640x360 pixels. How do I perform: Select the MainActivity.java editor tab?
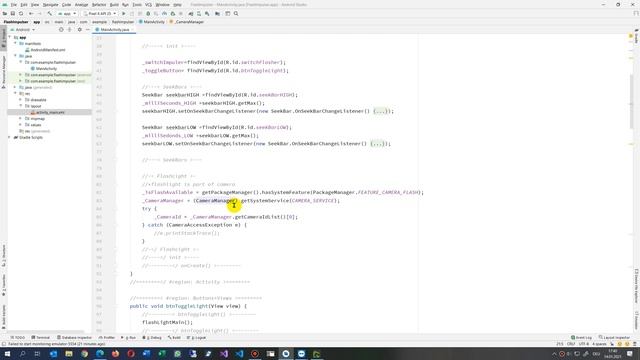[114, 30]
